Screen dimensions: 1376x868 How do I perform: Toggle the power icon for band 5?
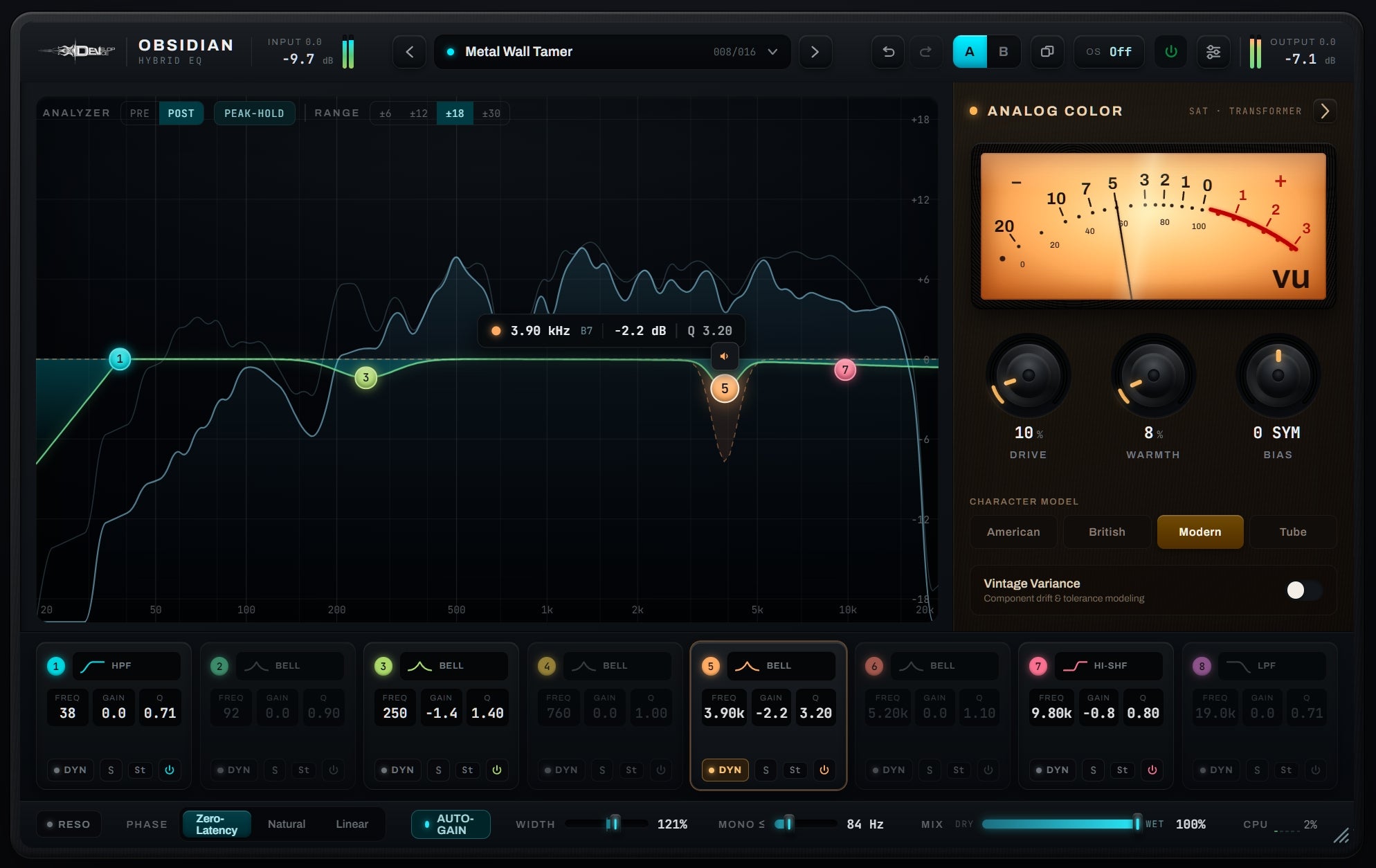tap(824, 770)
